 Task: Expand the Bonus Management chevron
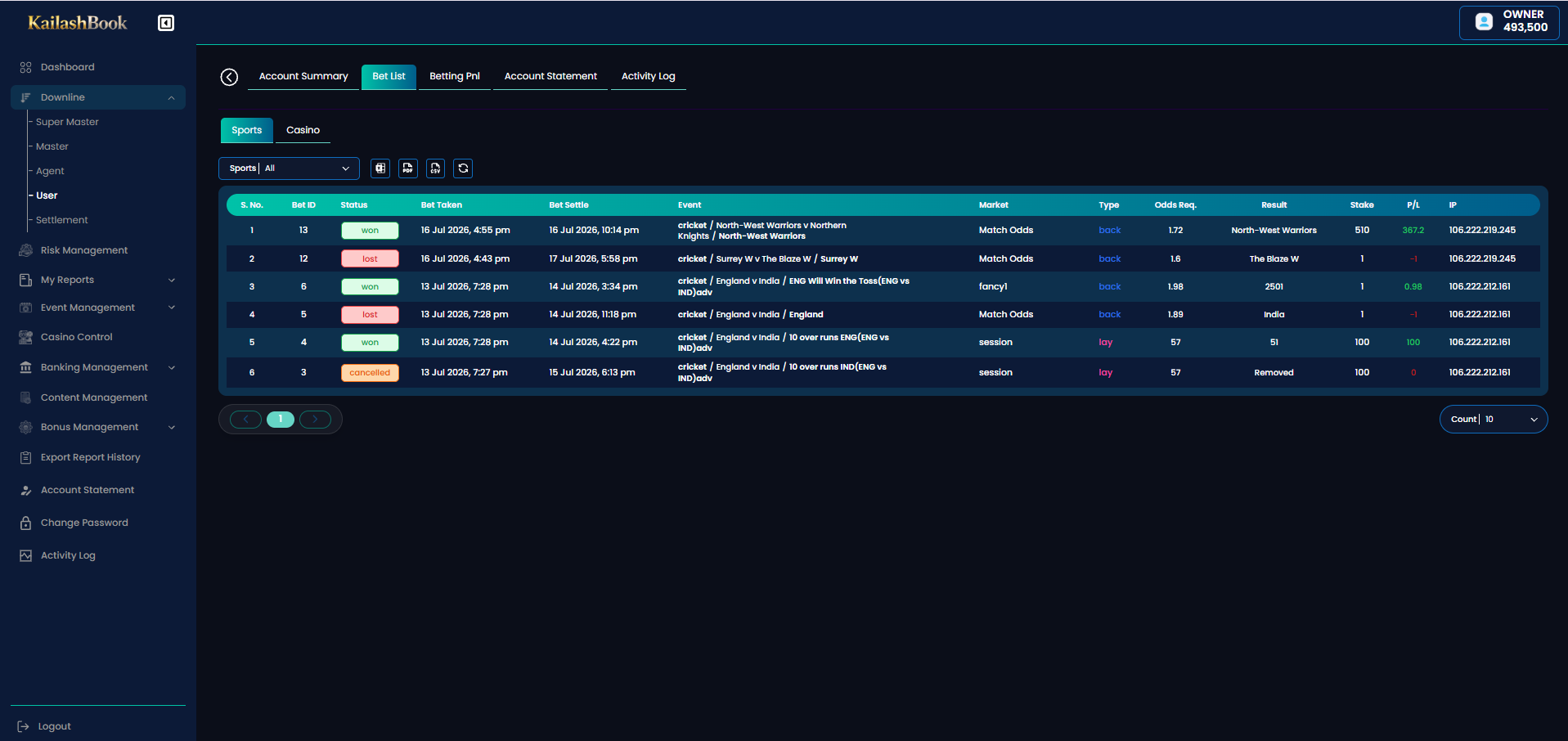pos(172,427)
